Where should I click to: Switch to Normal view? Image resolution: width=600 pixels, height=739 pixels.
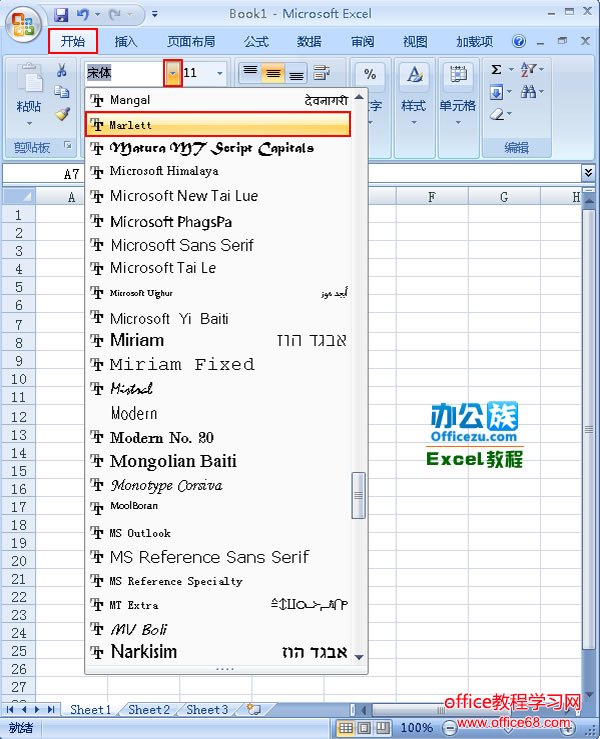point(346,728)
